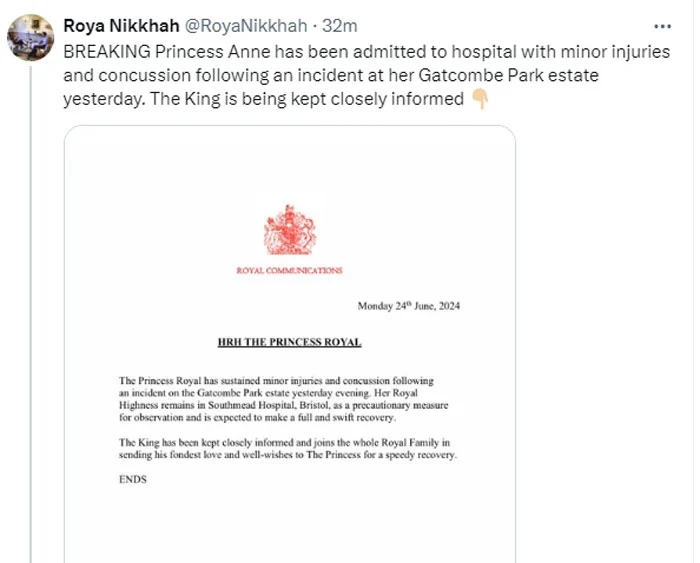
Task: Click the date Monday 24th June, 2024
Action: [408, 306]
